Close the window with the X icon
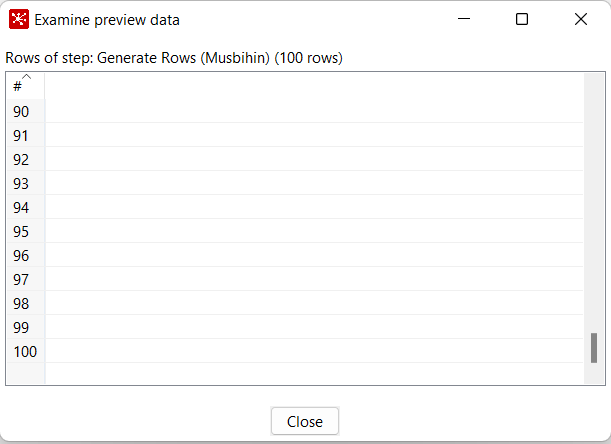The height and width of the screenshot is (444, 611). (x=581, y=19)
